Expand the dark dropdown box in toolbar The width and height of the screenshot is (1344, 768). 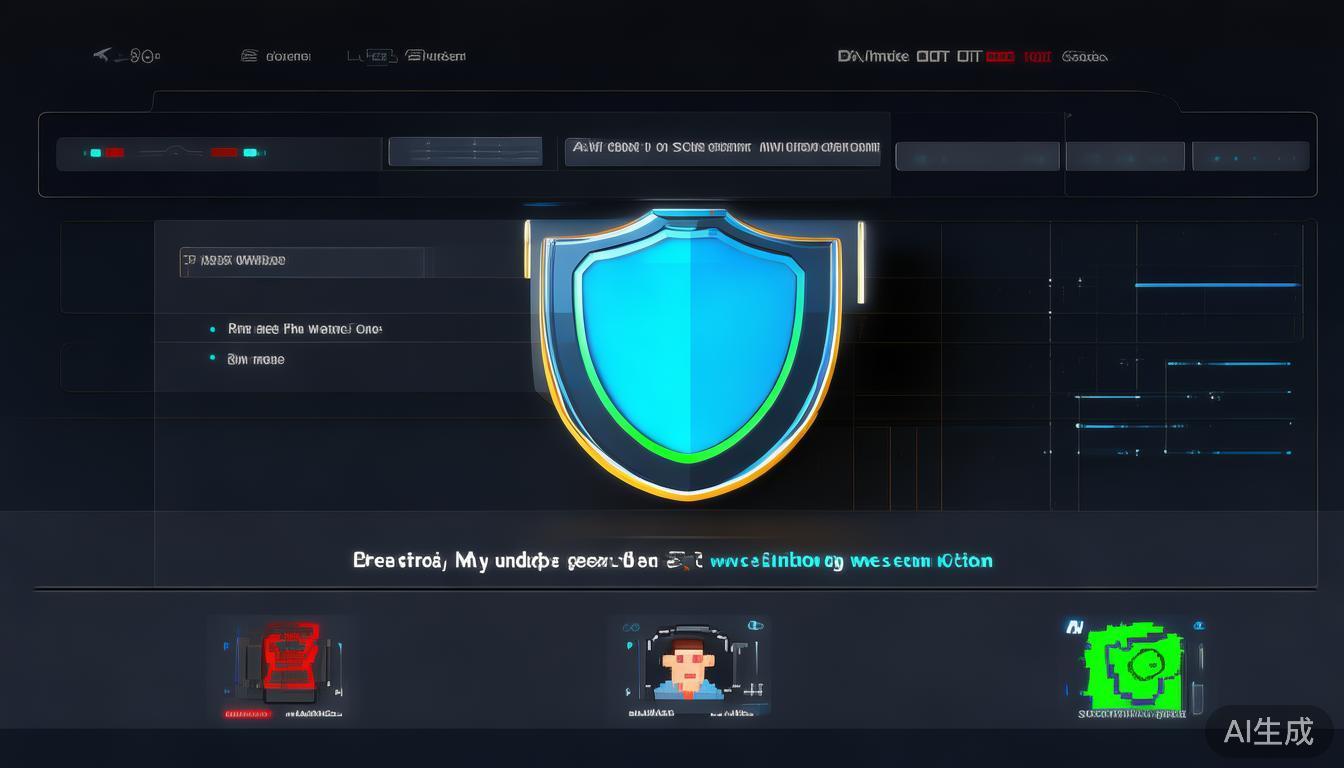point(465,152)
